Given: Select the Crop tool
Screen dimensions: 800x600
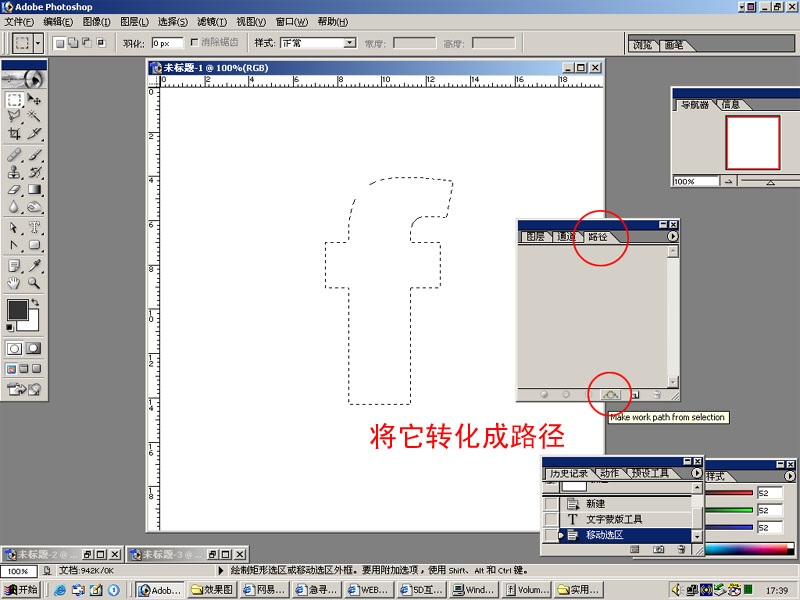Looking at the screenshot, I should [x=14, y=134].
